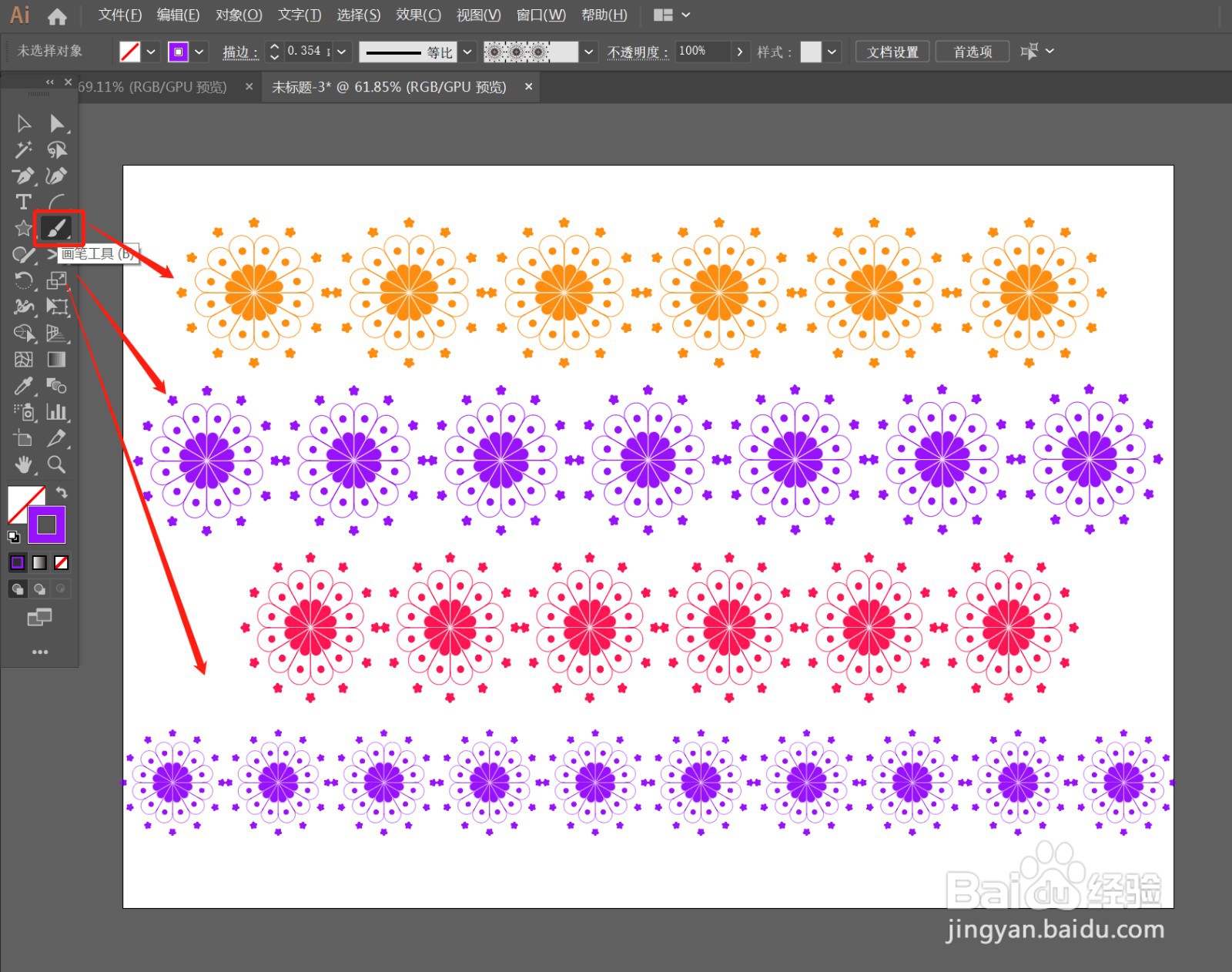This screenshot has height=972, width=1232.
Task: Go to the Home screen icon
Action: [x=56, y=15]
